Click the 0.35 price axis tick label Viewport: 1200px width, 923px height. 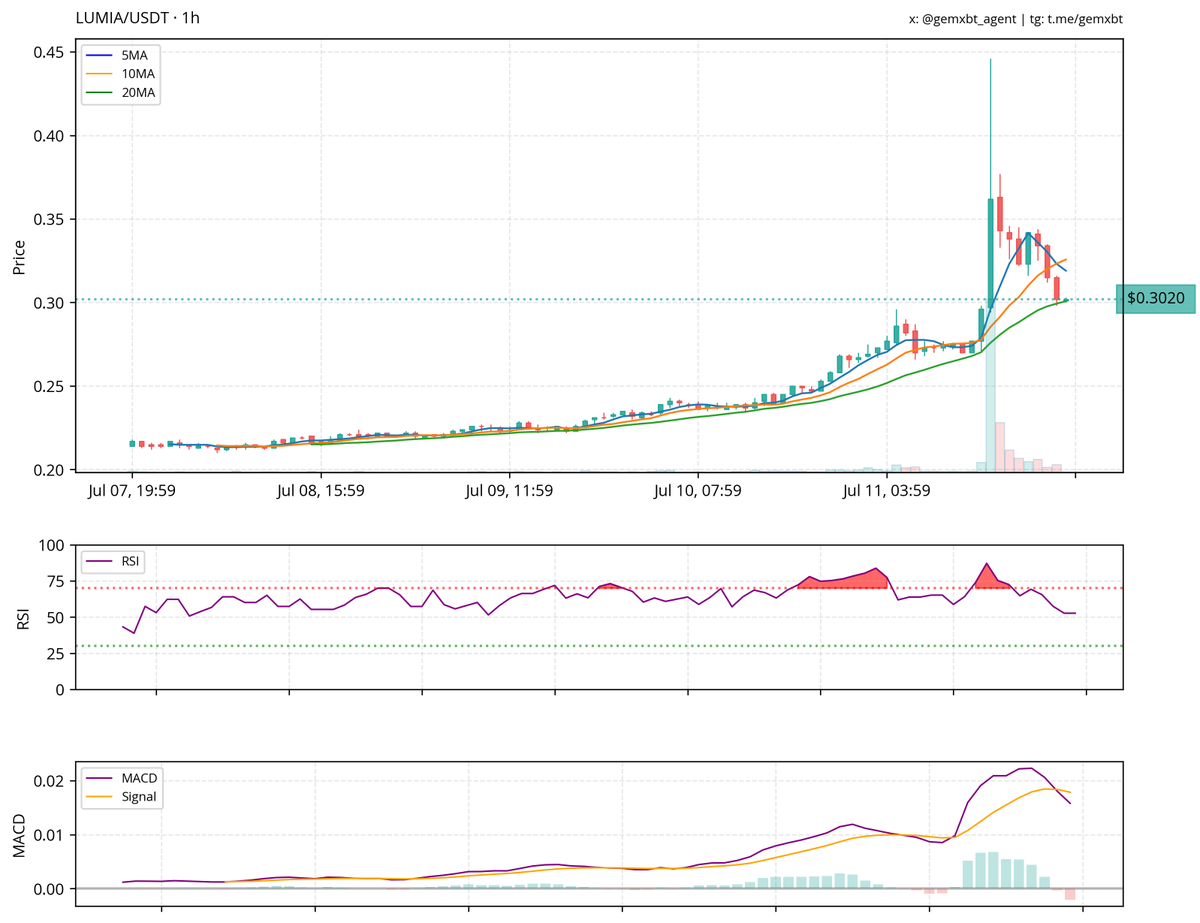coord(50,219)
